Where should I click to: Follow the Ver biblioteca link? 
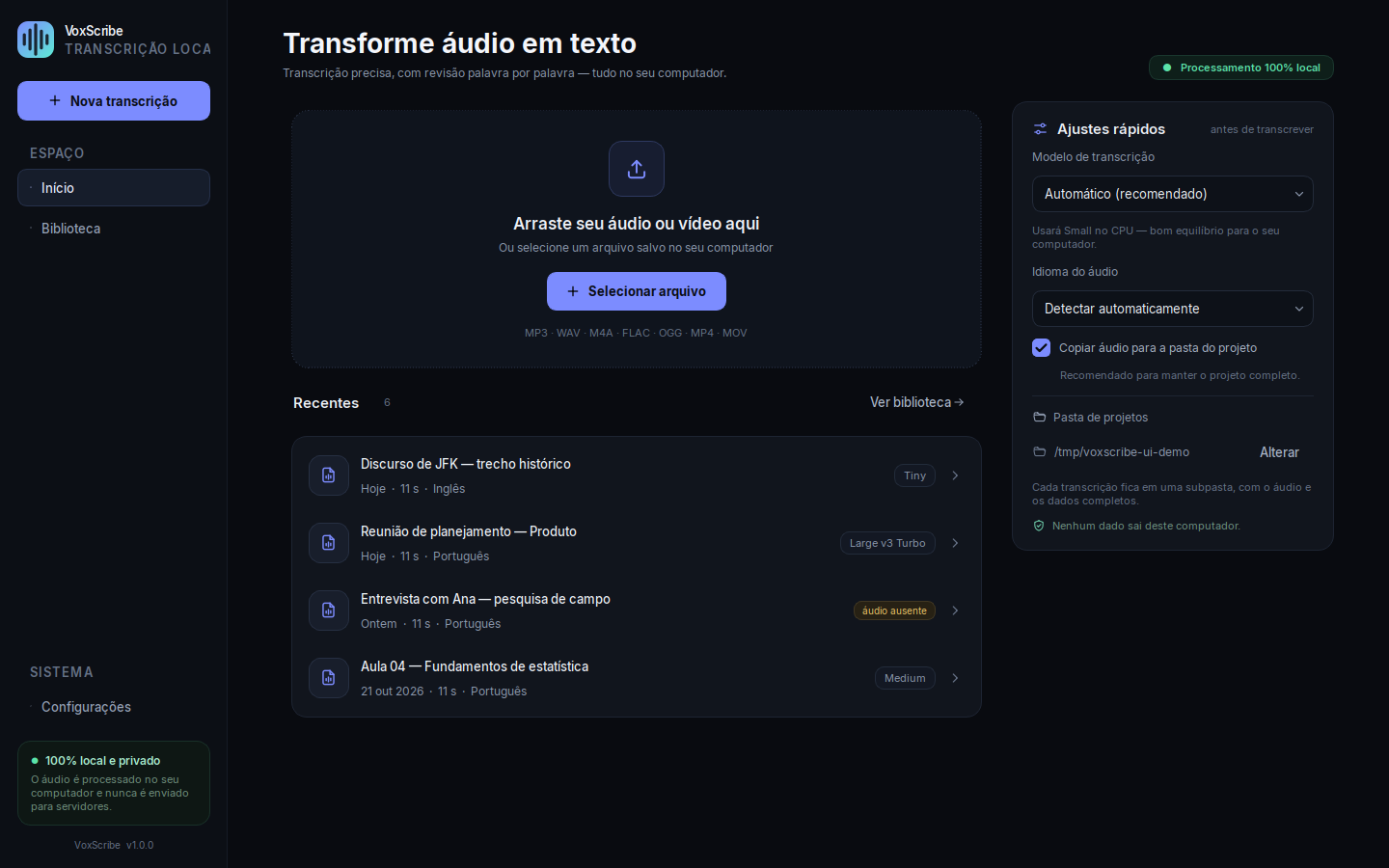[x=917, y=402]
